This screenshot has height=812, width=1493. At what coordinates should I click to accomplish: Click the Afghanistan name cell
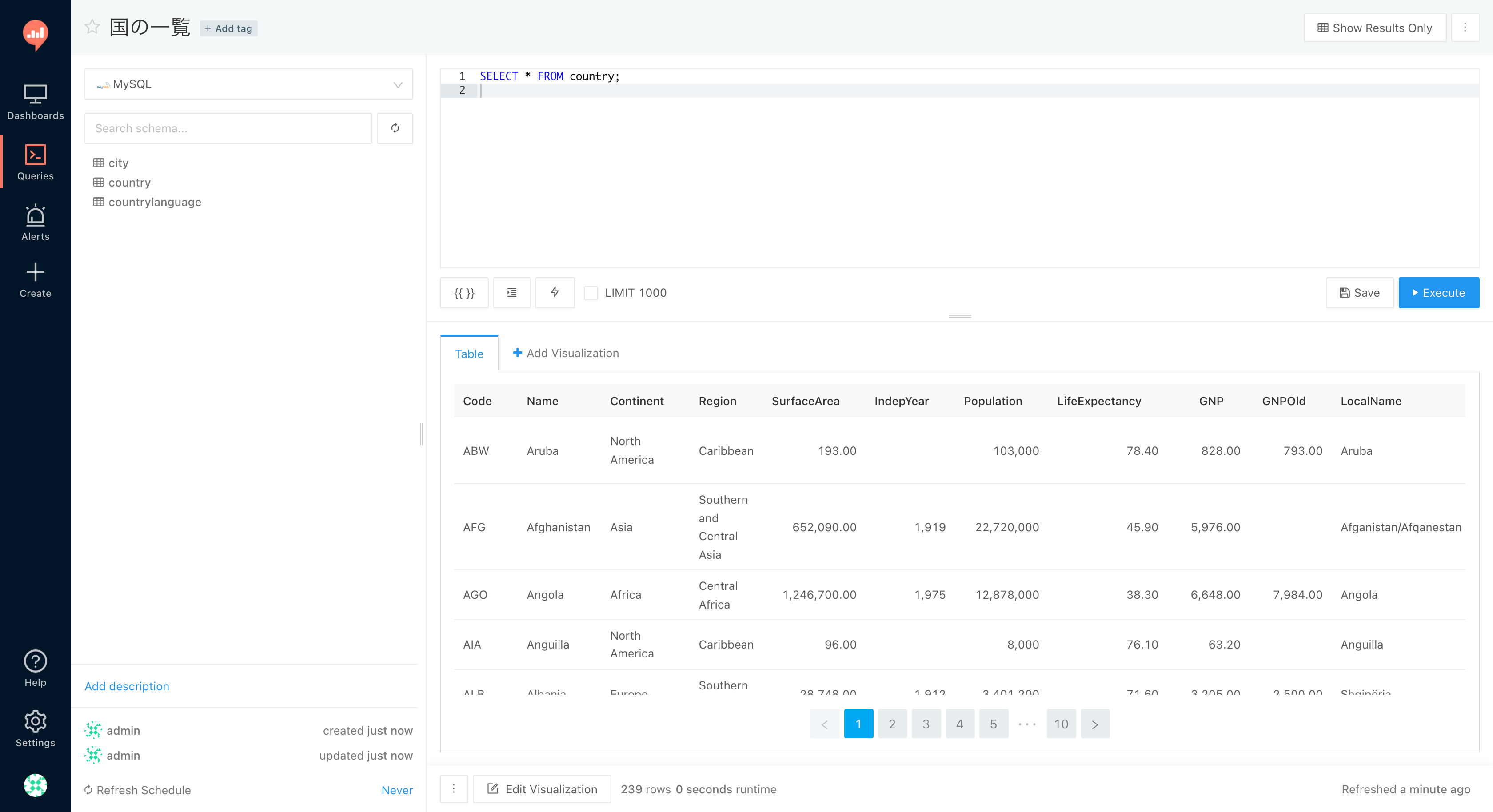point(558,527)
